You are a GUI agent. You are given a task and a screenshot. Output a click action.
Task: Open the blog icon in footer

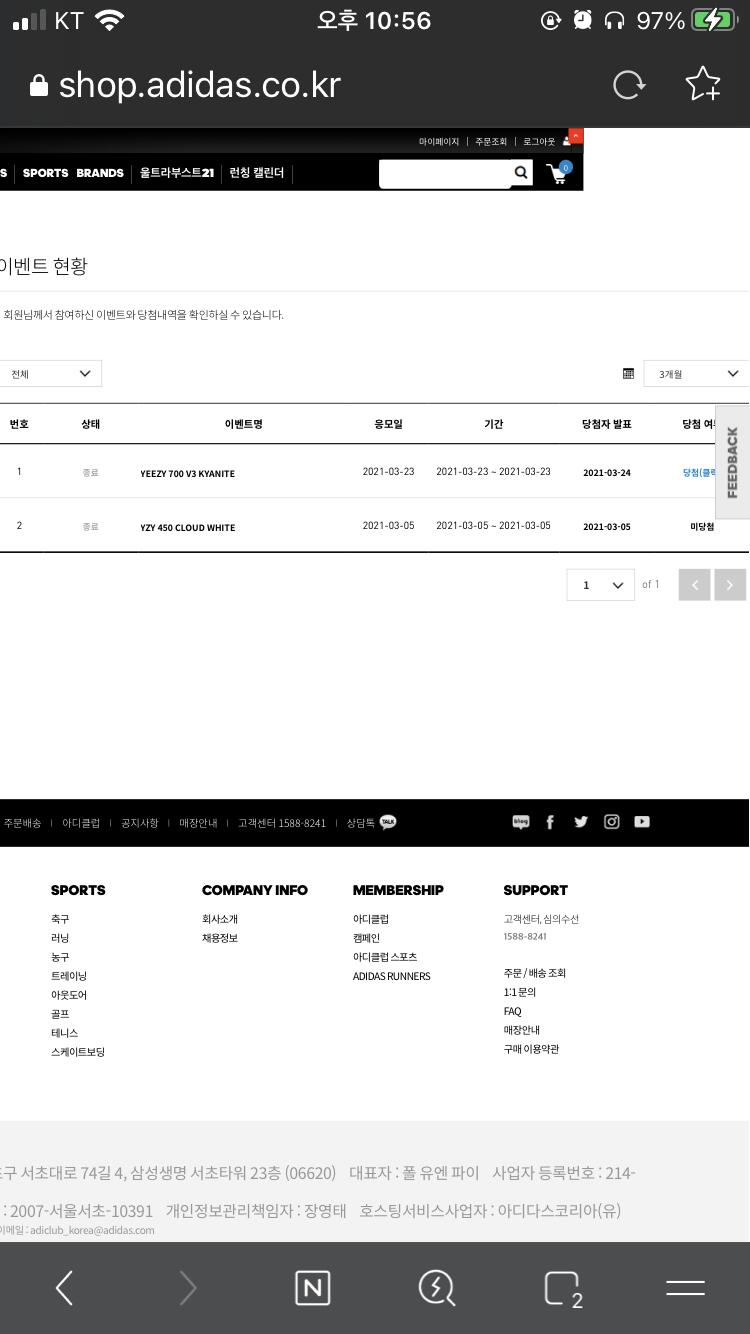tap(521, 822)
